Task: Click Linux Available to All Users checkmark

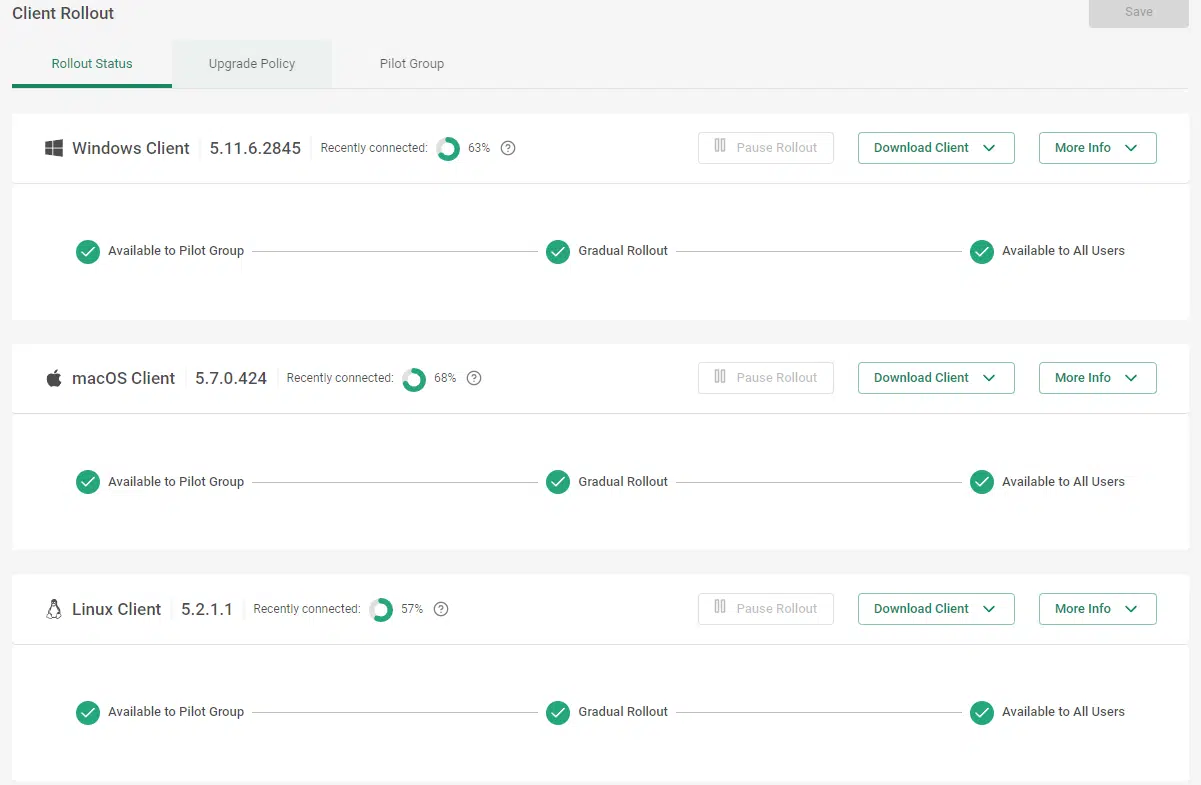Action: coord(982,712)
